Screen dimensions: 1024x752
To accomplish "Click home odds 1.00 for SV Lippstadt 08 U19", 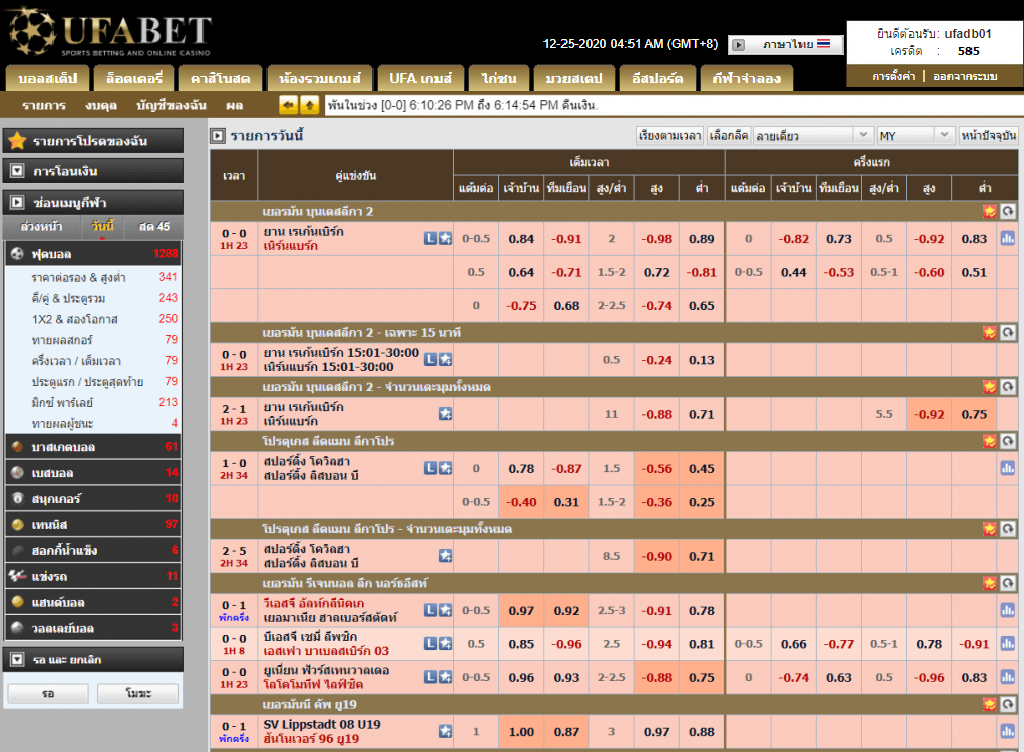I will (521, 732).
